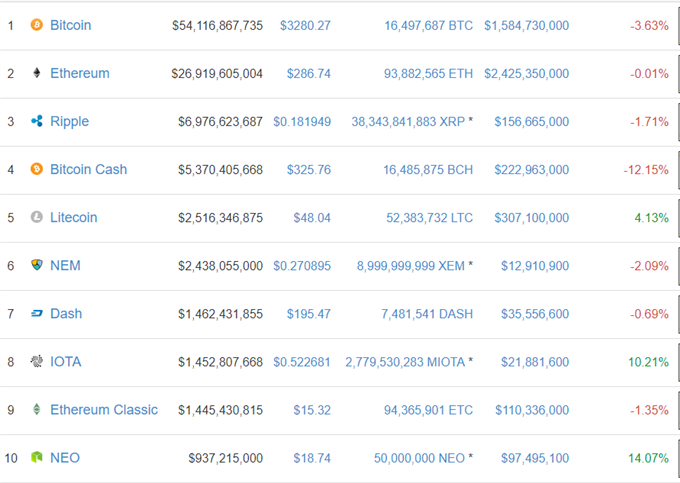Click Dash volume $35,556,600
The image size is (680, 483).
[x=535, y=314]
